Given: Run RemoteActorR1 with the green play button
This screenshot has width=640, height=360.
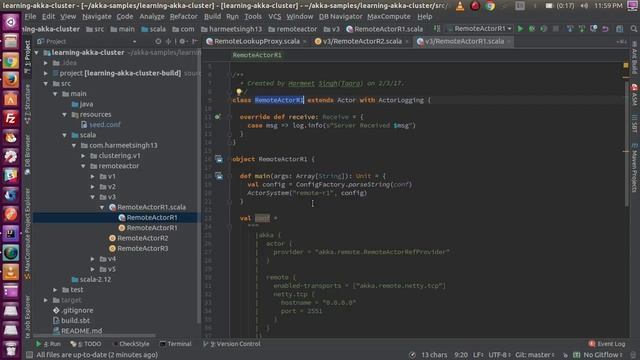Looking at the screenshot, I should click(520, 29).
